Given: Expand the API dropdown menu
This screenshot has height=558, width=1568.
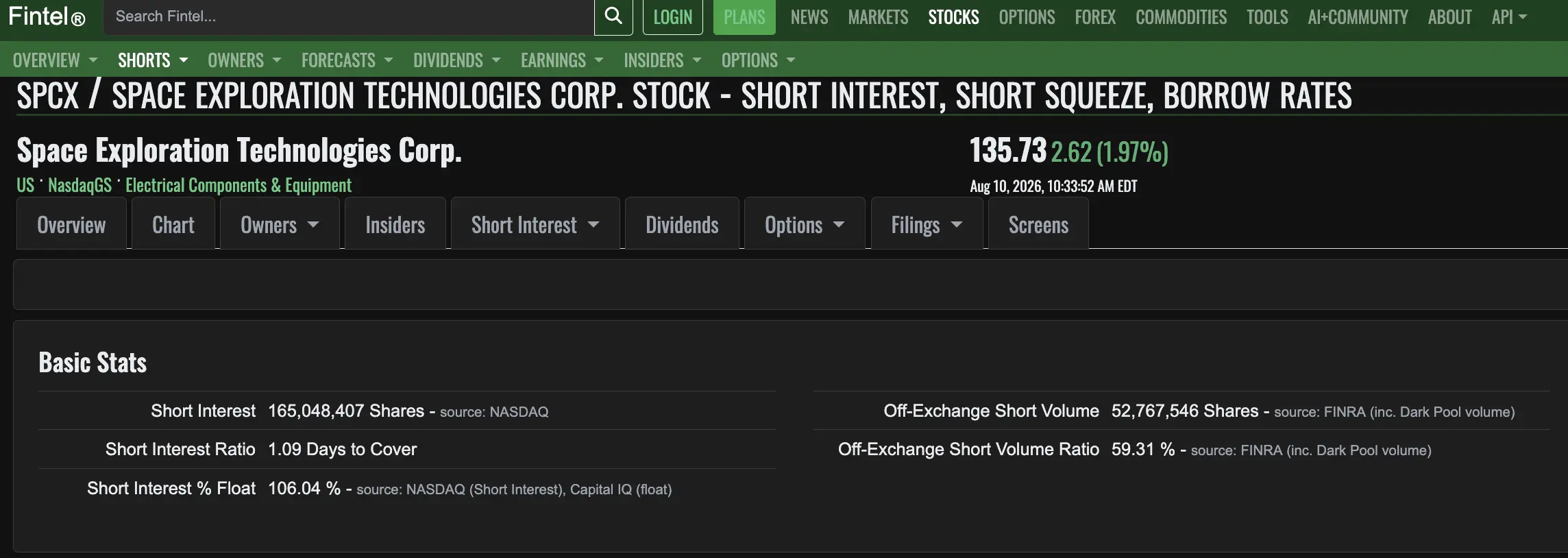Looking at the screenshot, I should 1509,17.
